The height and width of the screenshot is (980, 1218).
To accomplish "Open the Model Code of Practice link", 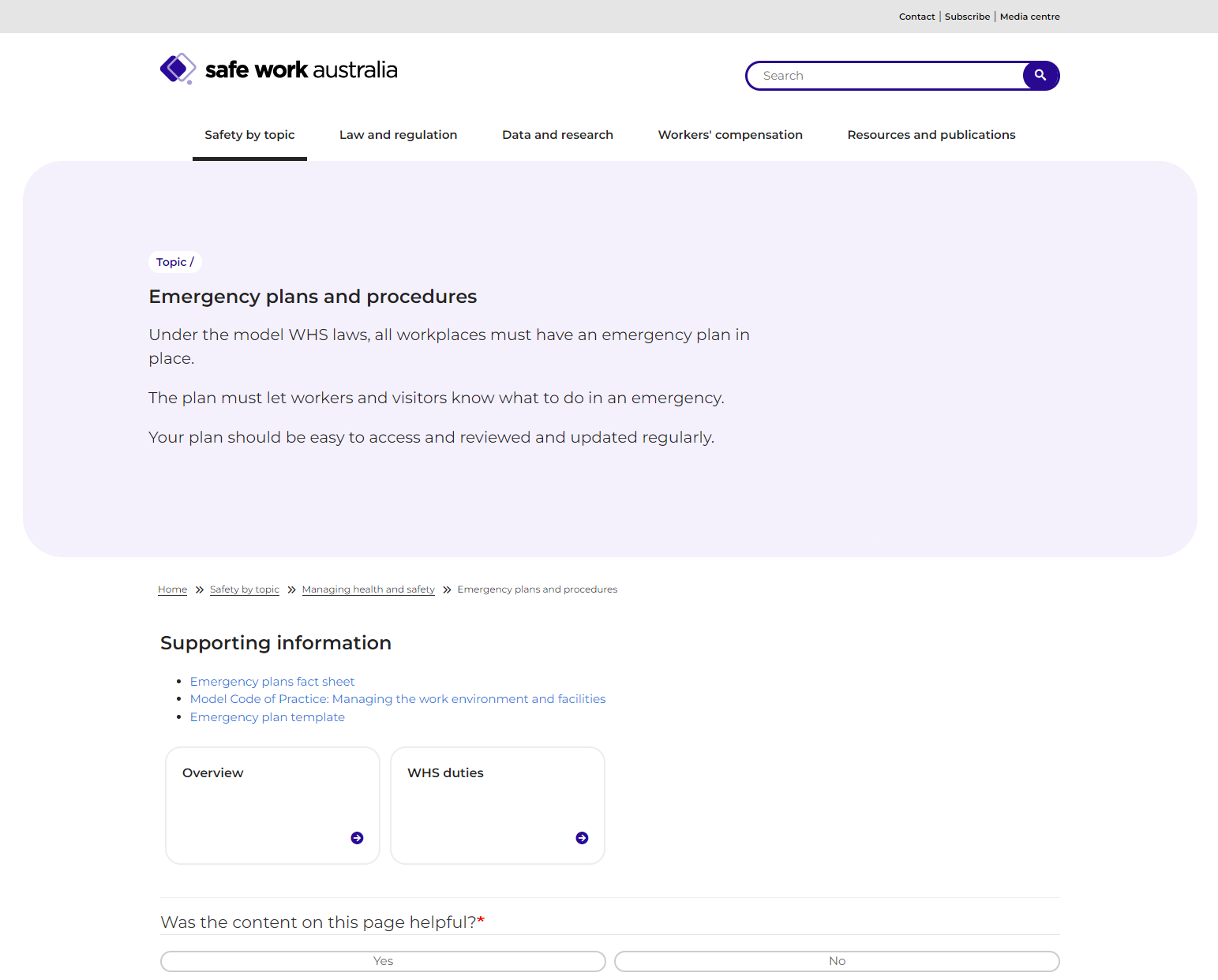I will tap(398, 699).
